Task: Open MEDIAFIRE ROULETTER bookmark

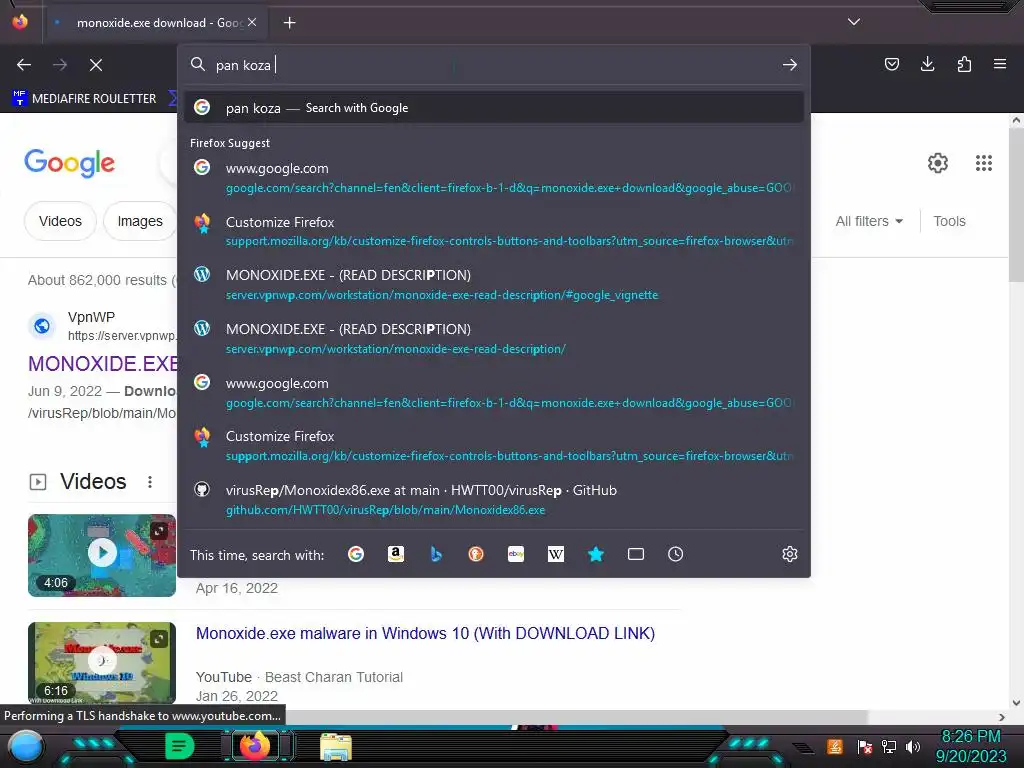Action: [x=84, y=99]
